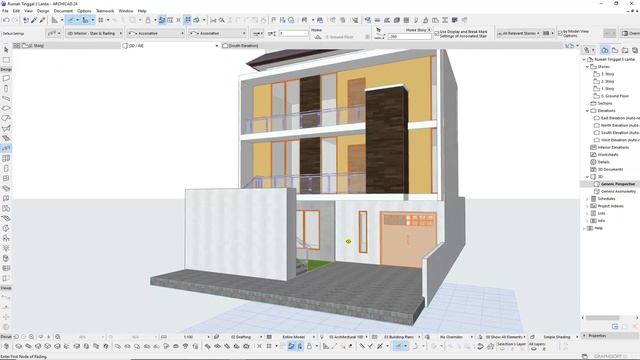Select the Arrow tool in the toolbox
Screen dimensions: 640x360
pos(6,49)
